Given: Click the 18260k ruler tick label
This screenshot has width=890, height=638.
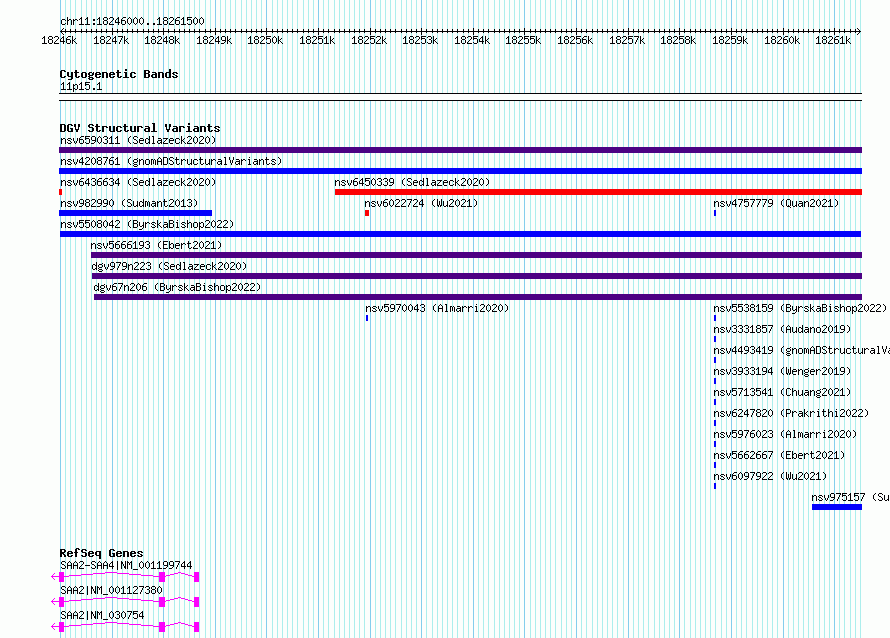Looking at the screenshot, I should pyautogui.click(x=782, y=40).
